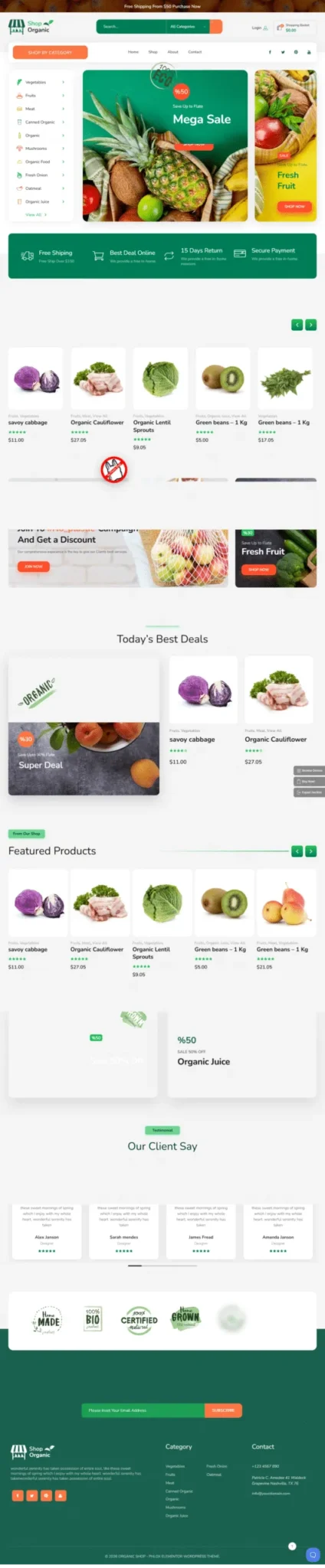Open the Contact menu item
325x1568 pixels.
195,52
